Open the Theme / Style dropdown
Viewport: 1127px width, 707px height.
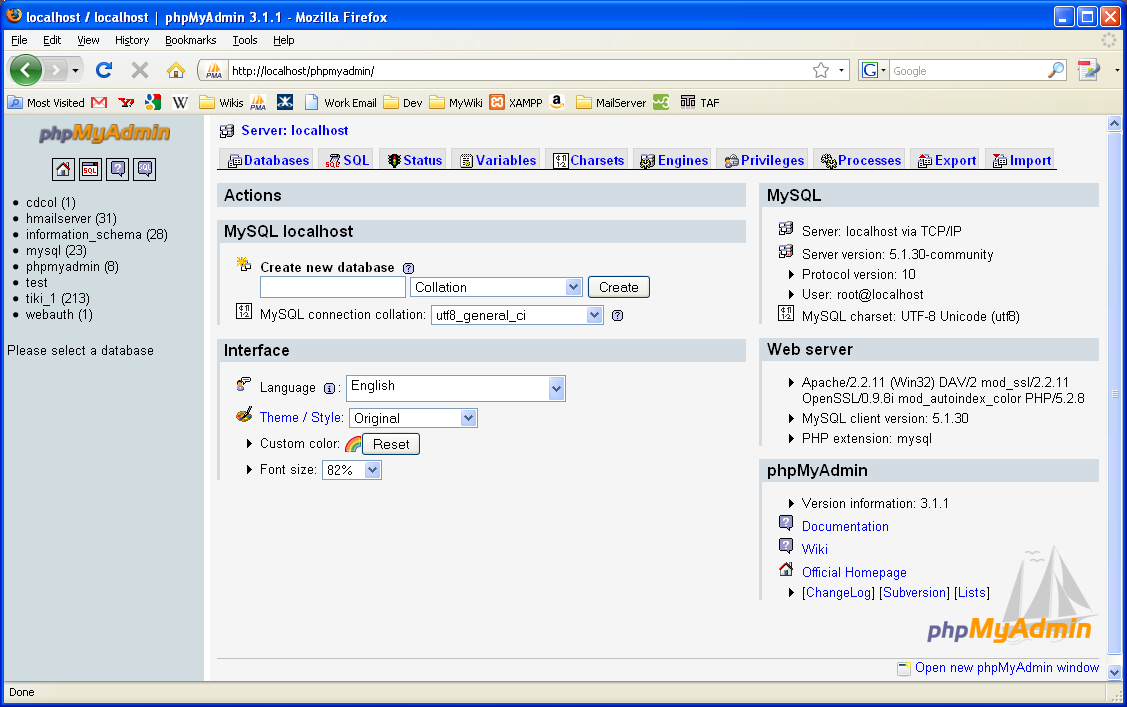[413, 418]
